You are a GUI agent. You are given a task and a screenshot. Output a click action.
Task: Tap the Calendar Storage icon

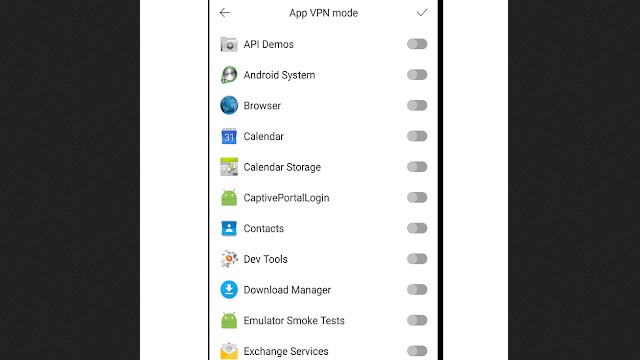tap(229, 167)
